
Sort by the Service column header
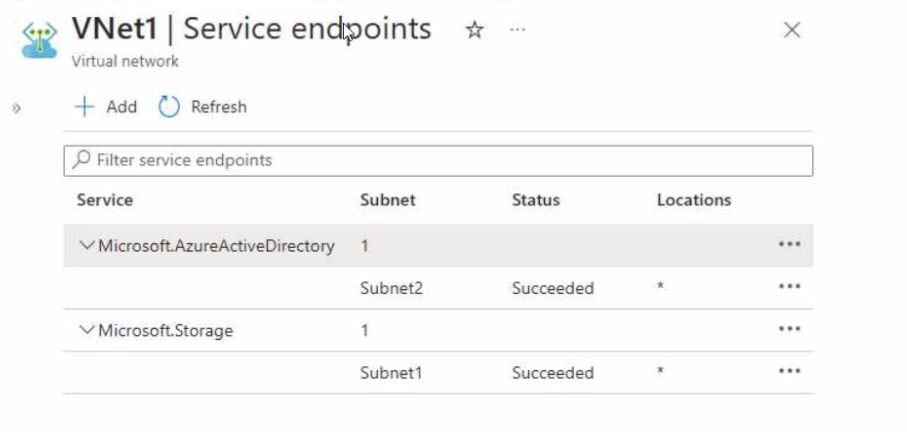coord(105,200)
